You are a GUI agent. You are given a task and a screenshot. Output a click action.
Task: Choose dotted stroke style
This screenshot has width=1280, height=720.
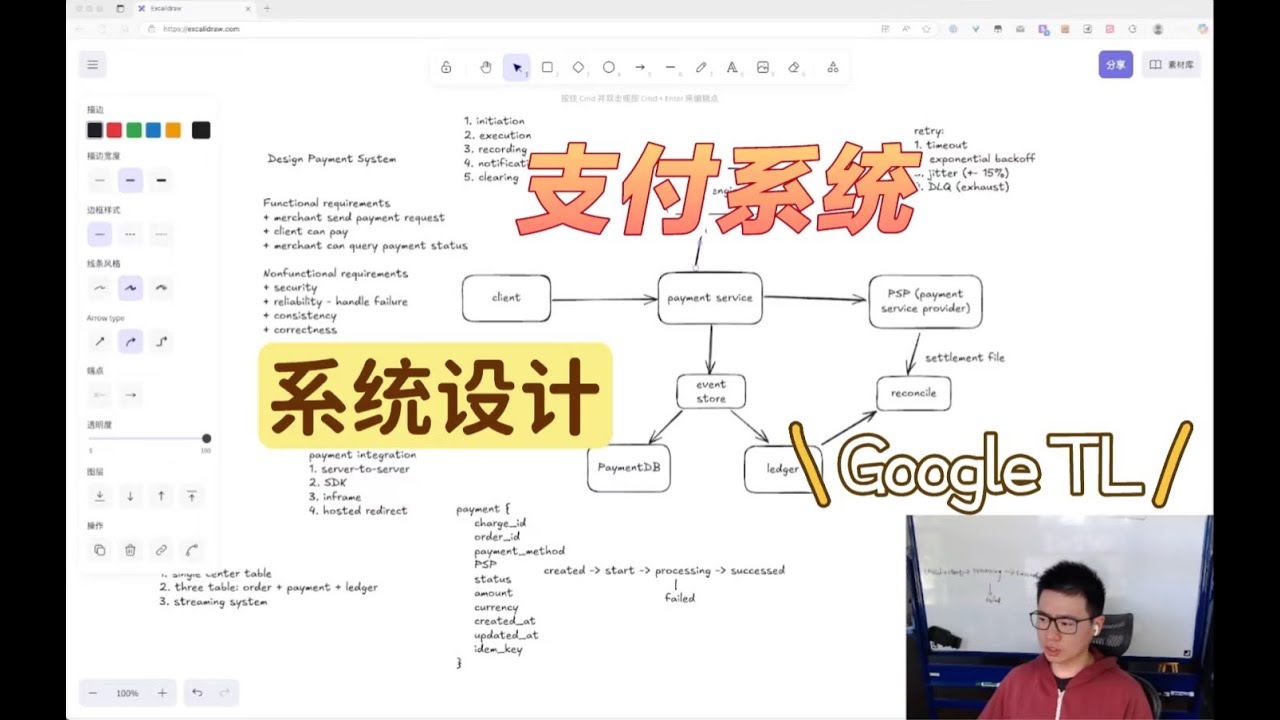pos(161,235)
